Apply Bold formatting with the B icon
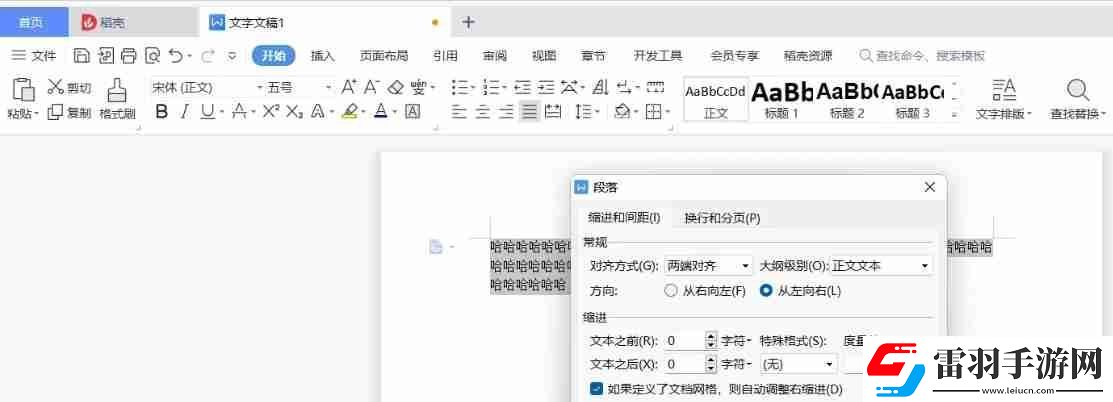Viewport: 1113px width, 402px height. point(161,112)
